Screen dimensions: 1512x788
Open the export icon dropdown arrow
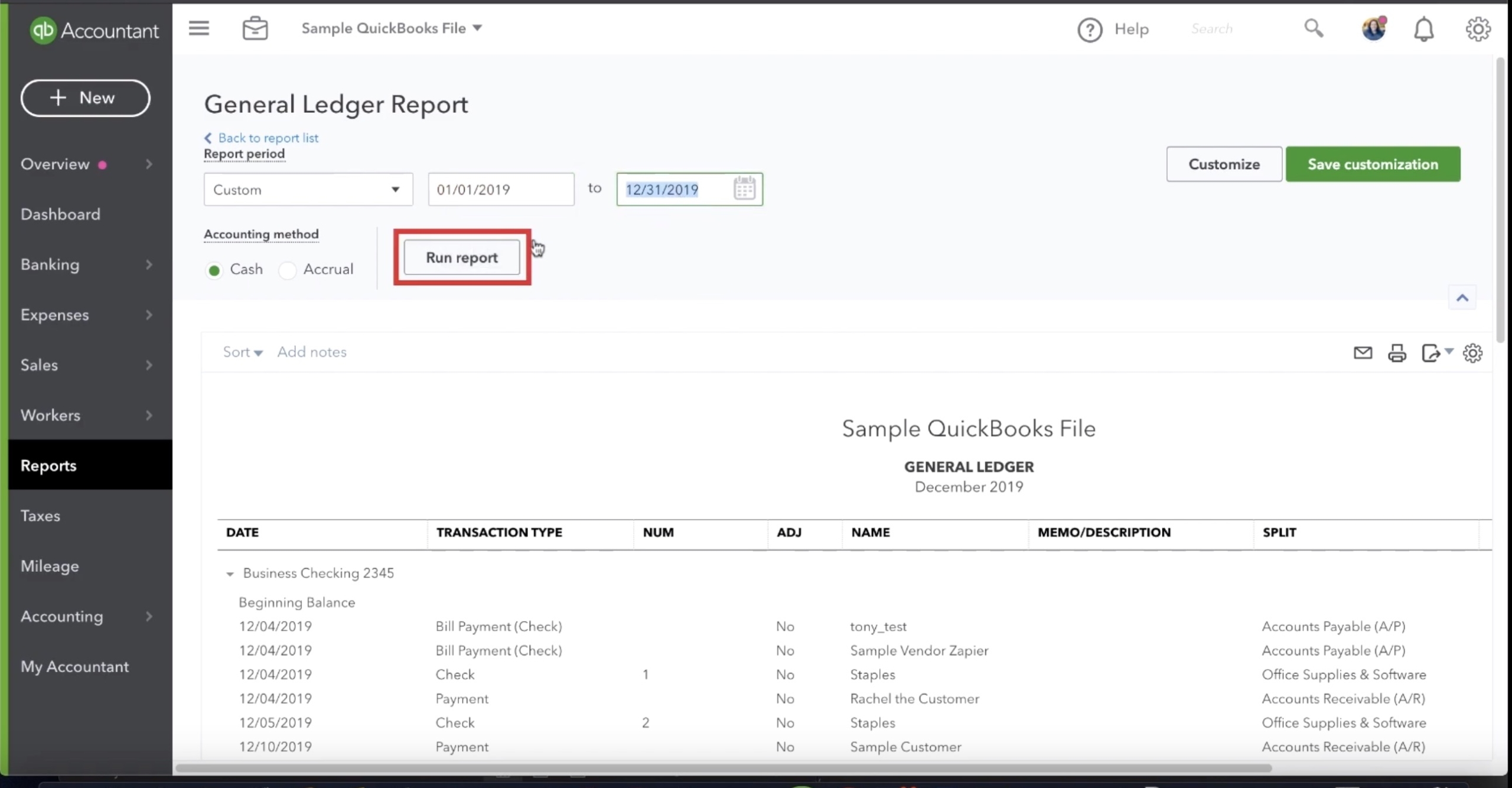(1449, 351)
